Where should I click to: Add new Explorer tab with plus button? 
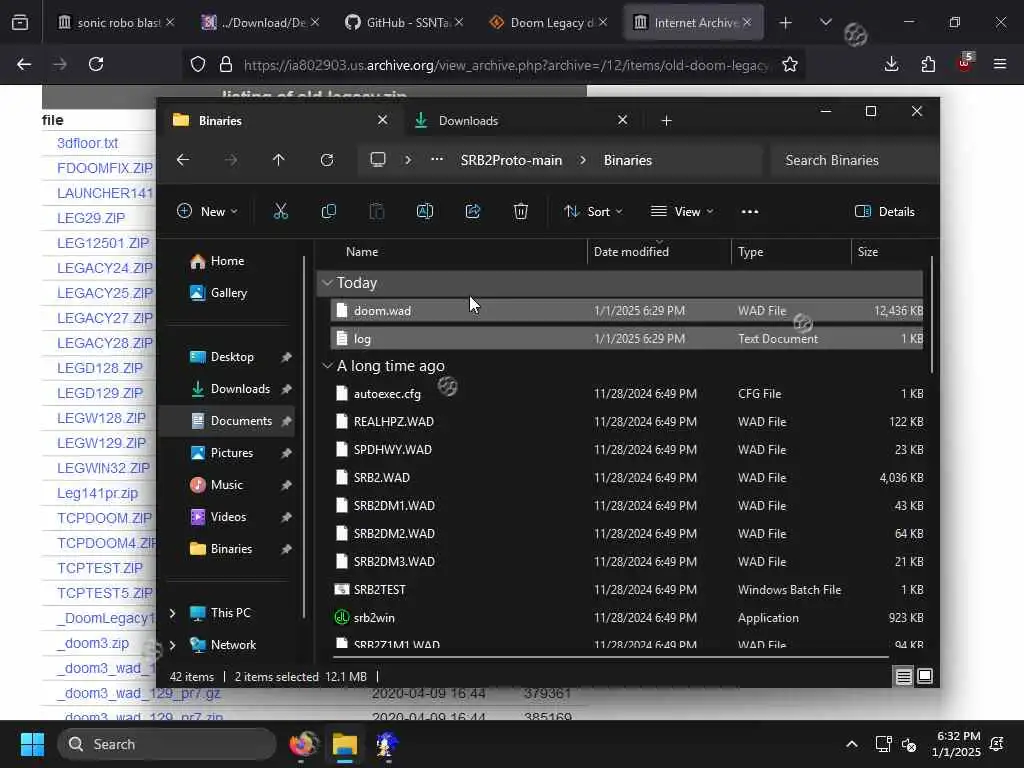[666, 121]
